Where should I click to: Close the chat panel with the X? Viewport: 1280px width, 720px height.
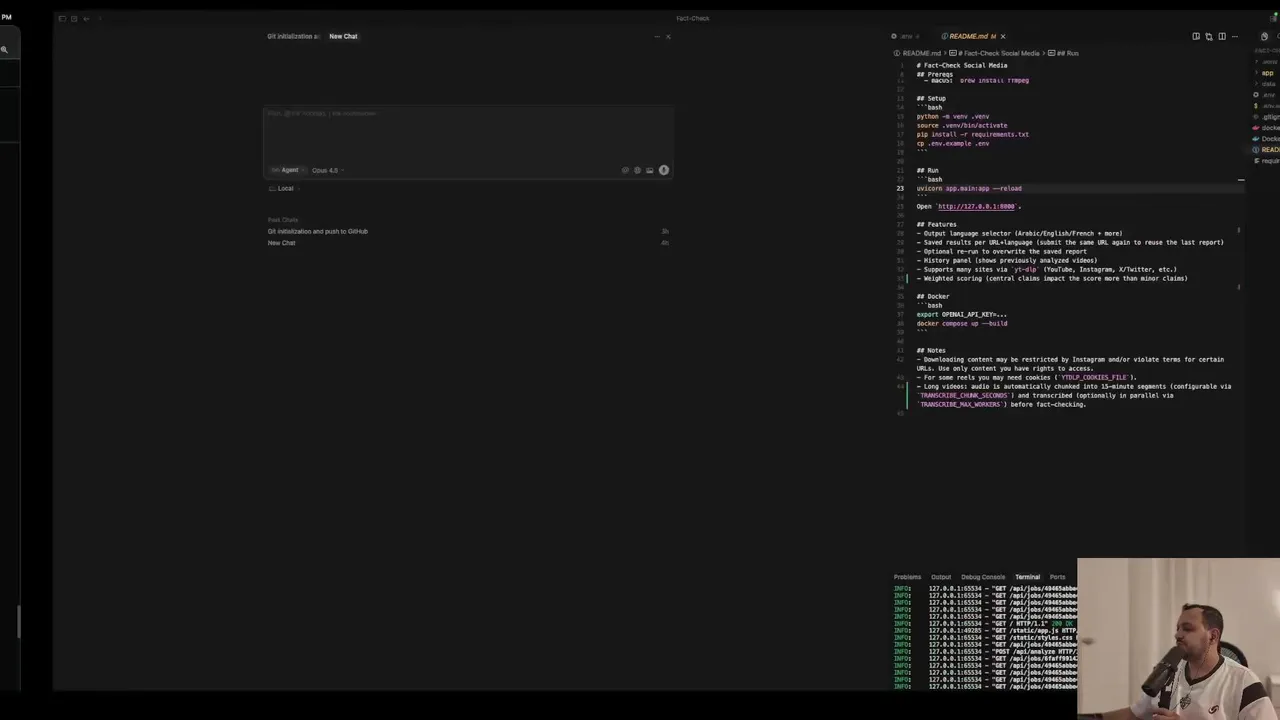[668, 36]
